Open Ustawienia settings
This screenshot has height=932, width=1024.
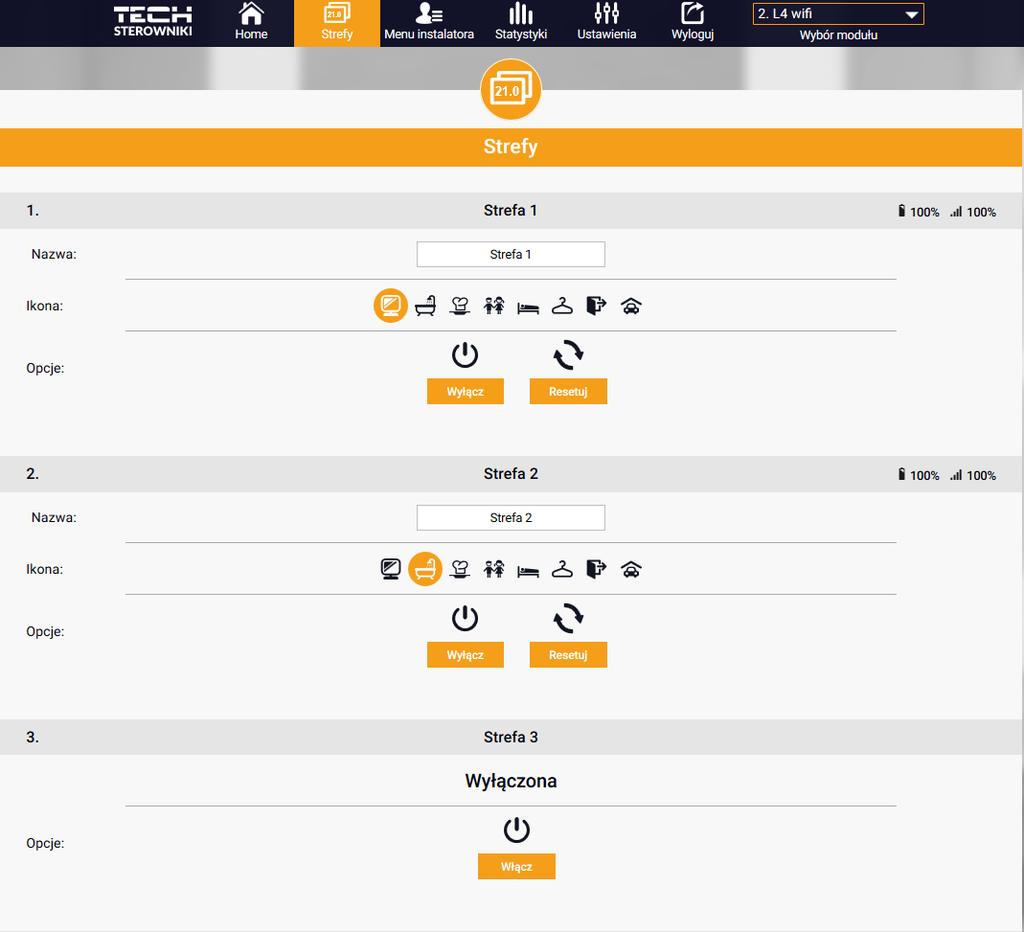pos(607,23)
